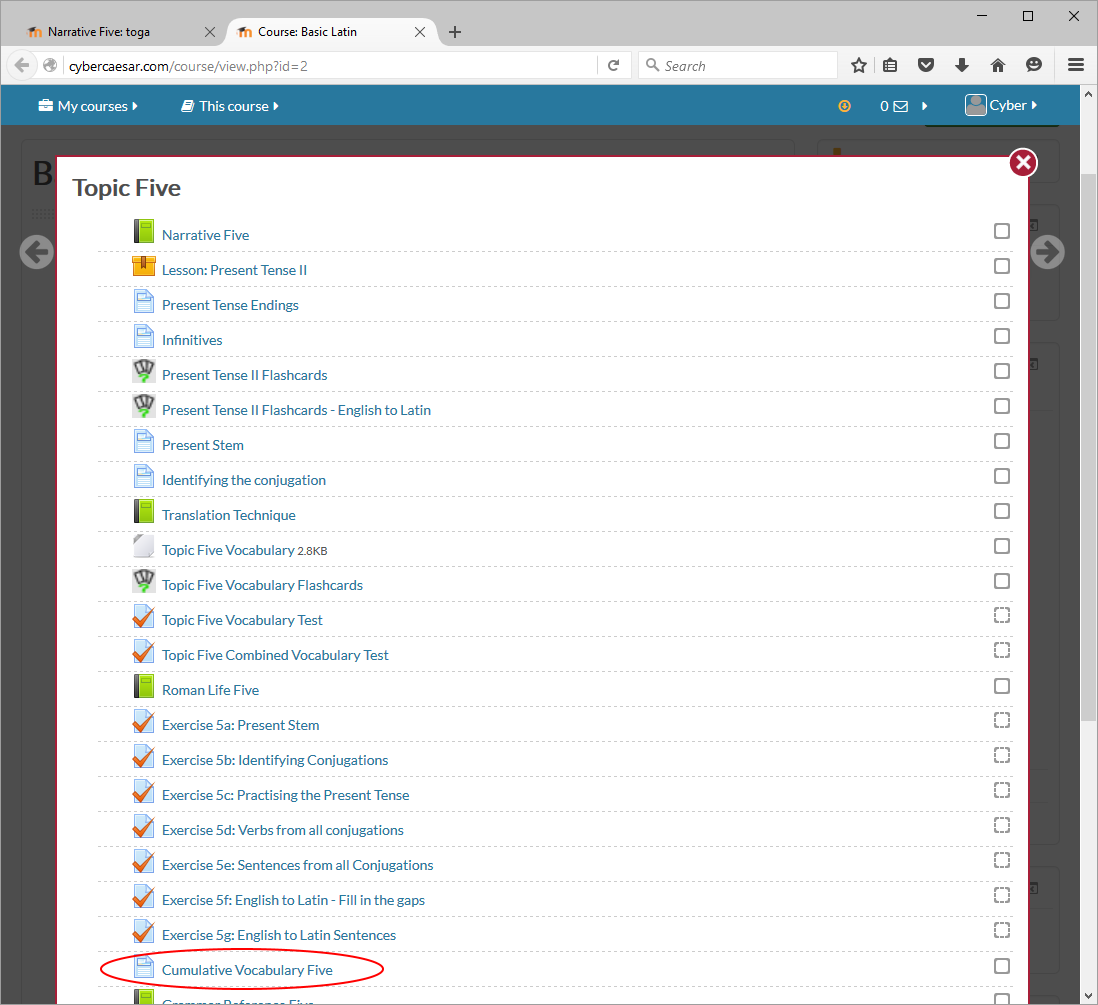Click the book icon beside Translation Technique

pos(144,511)
